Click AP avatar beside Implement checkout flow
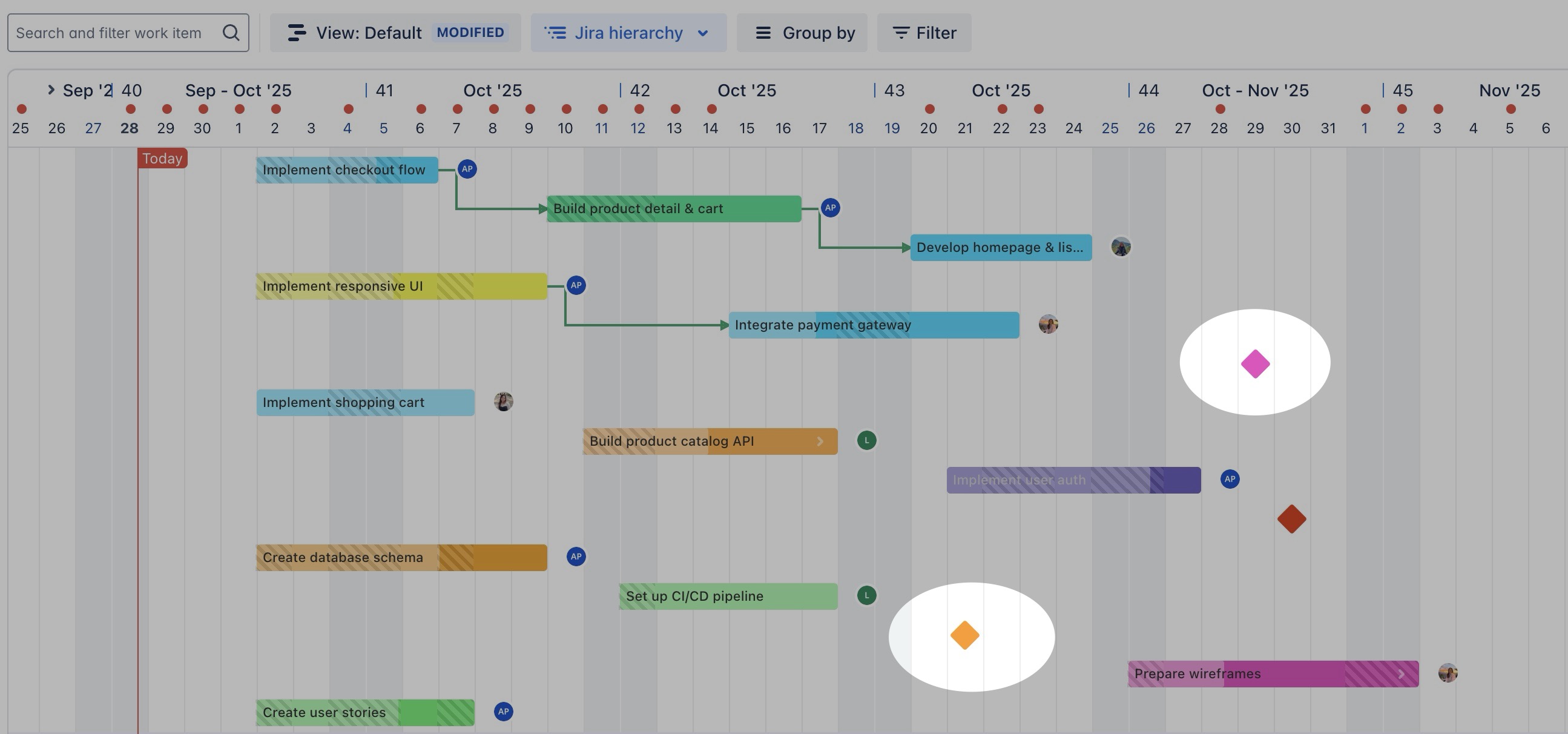The height and width of the screenshot is (734, 1568). tap(467, 170)
